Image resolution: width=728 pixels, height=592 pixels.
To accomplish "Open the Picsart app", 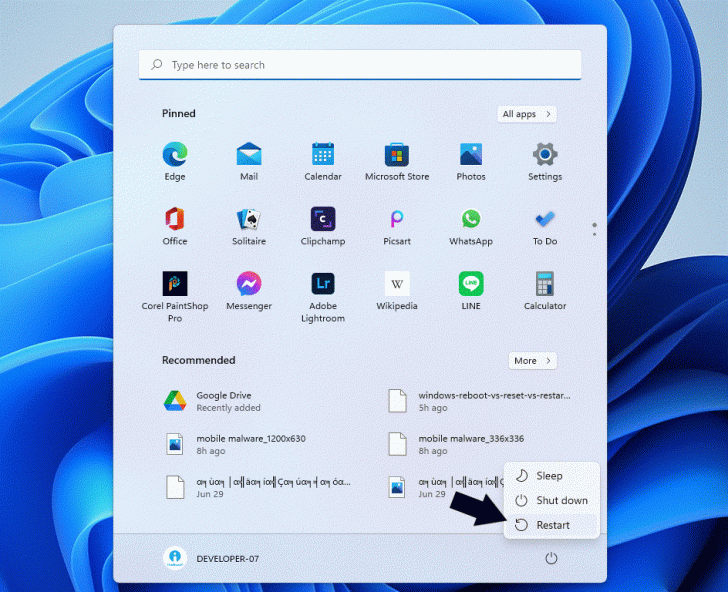I will 397,226.
